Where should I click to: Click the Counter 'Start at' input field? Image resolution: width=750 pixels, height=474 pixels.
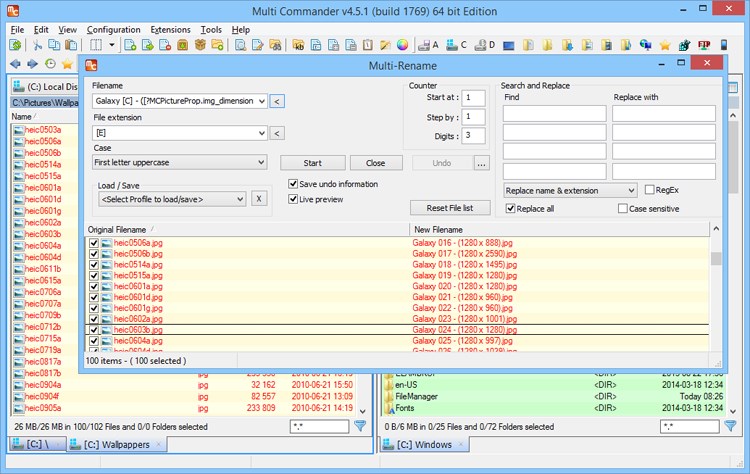point(474,98)
